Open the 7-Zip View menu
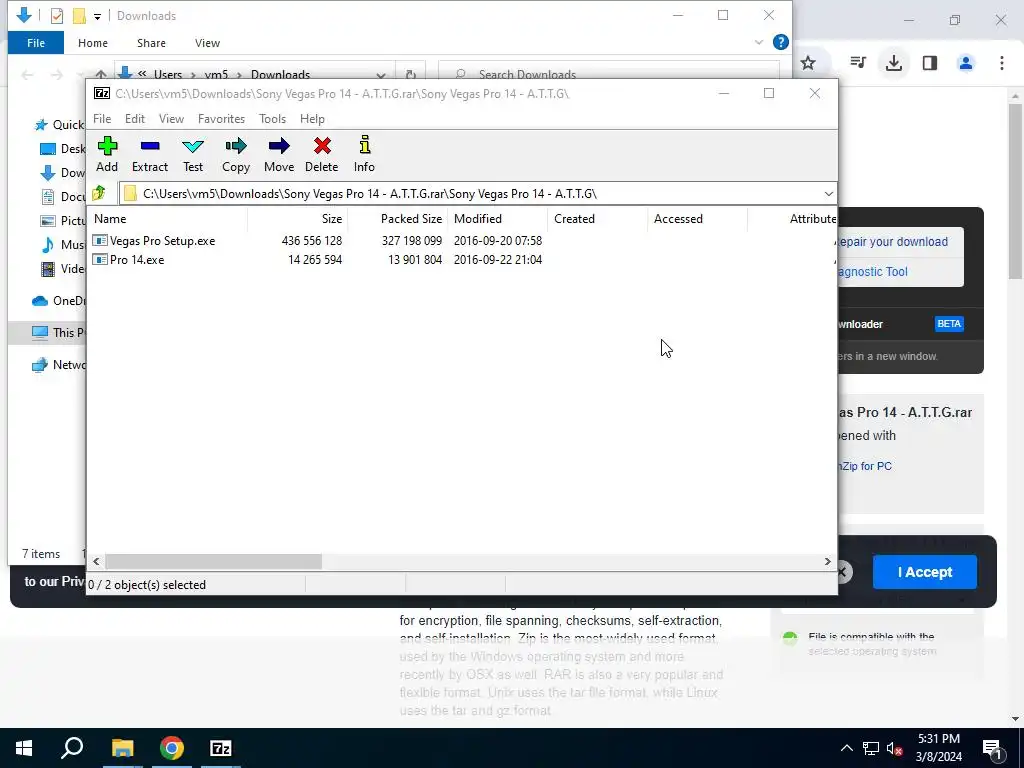1024x768 pixels. tap(171, 119)
